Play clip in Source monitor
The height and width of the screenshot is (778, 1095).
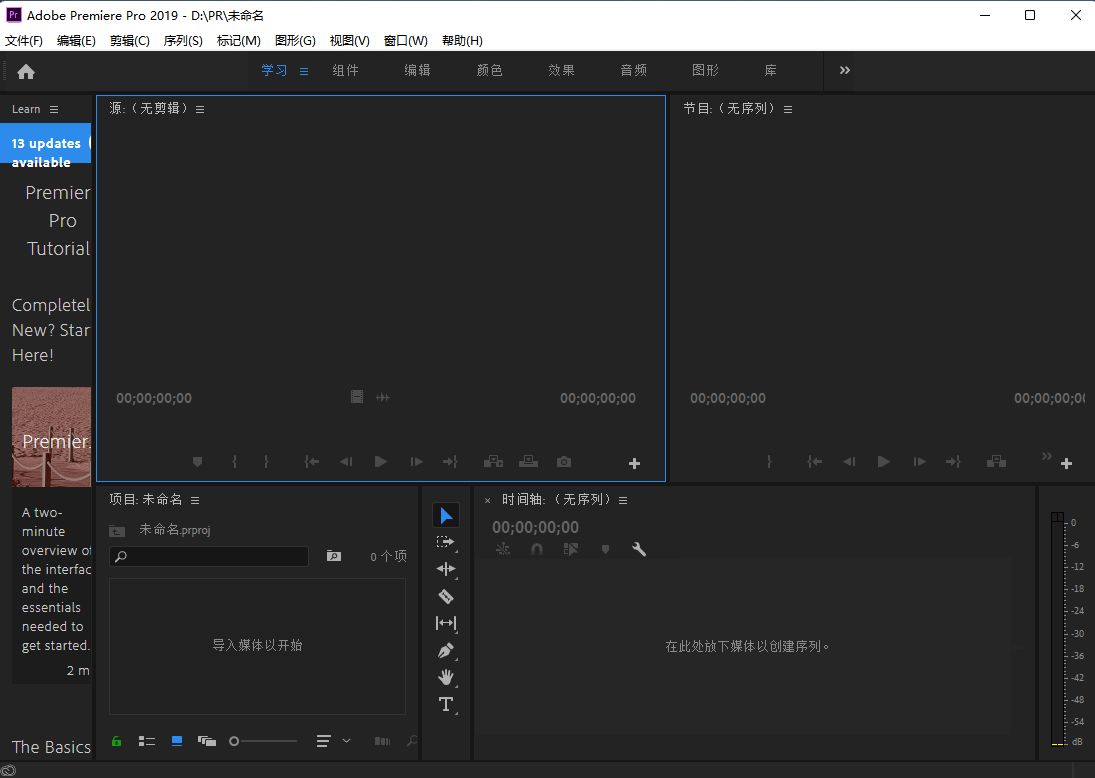pos(381,462)
